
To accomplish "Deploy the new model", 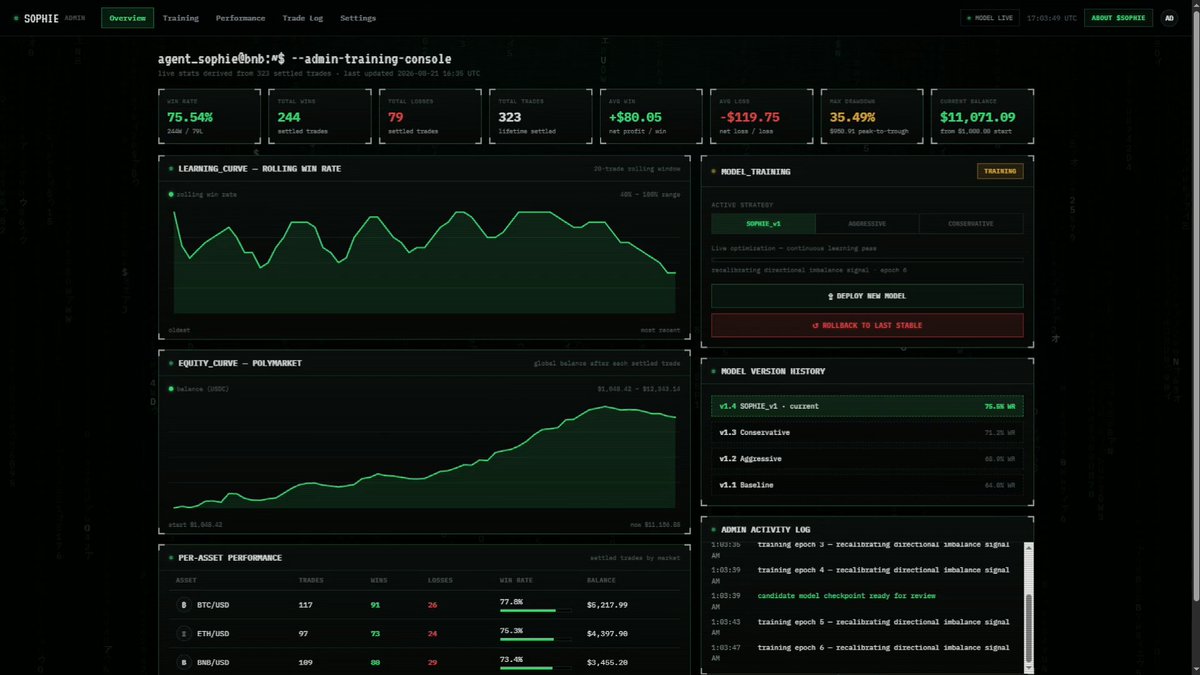I will (867, 296).
